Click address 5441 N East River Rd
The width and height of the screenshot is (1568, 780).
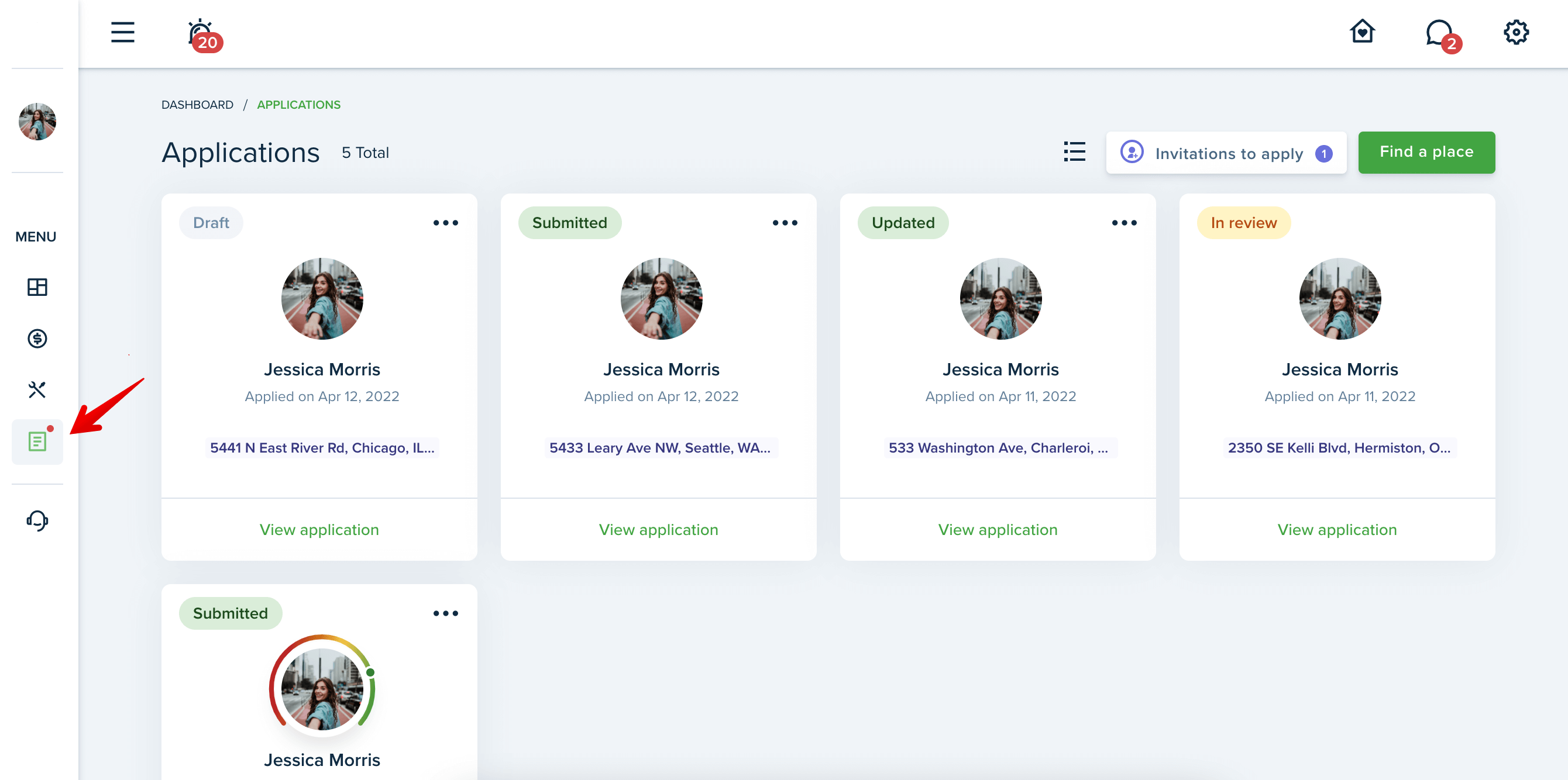(322, 448)
